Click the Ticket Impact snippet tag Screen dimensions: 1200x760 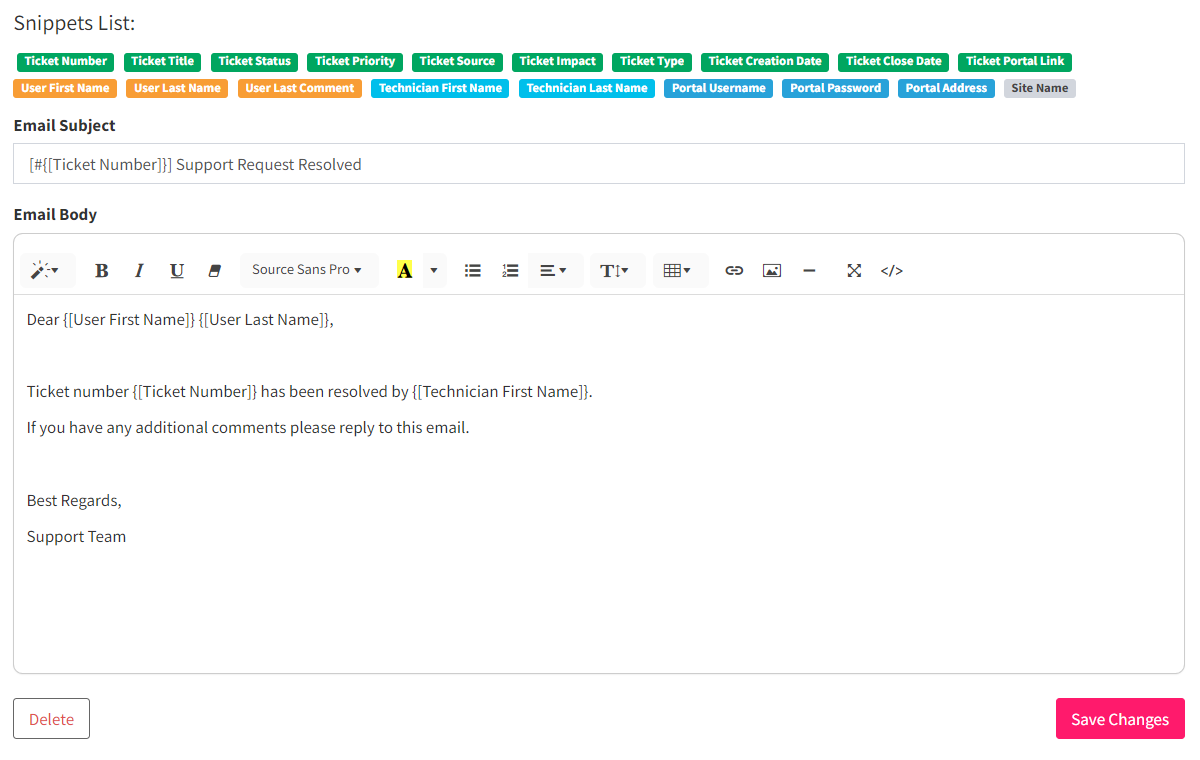click(x=558, y=62)
